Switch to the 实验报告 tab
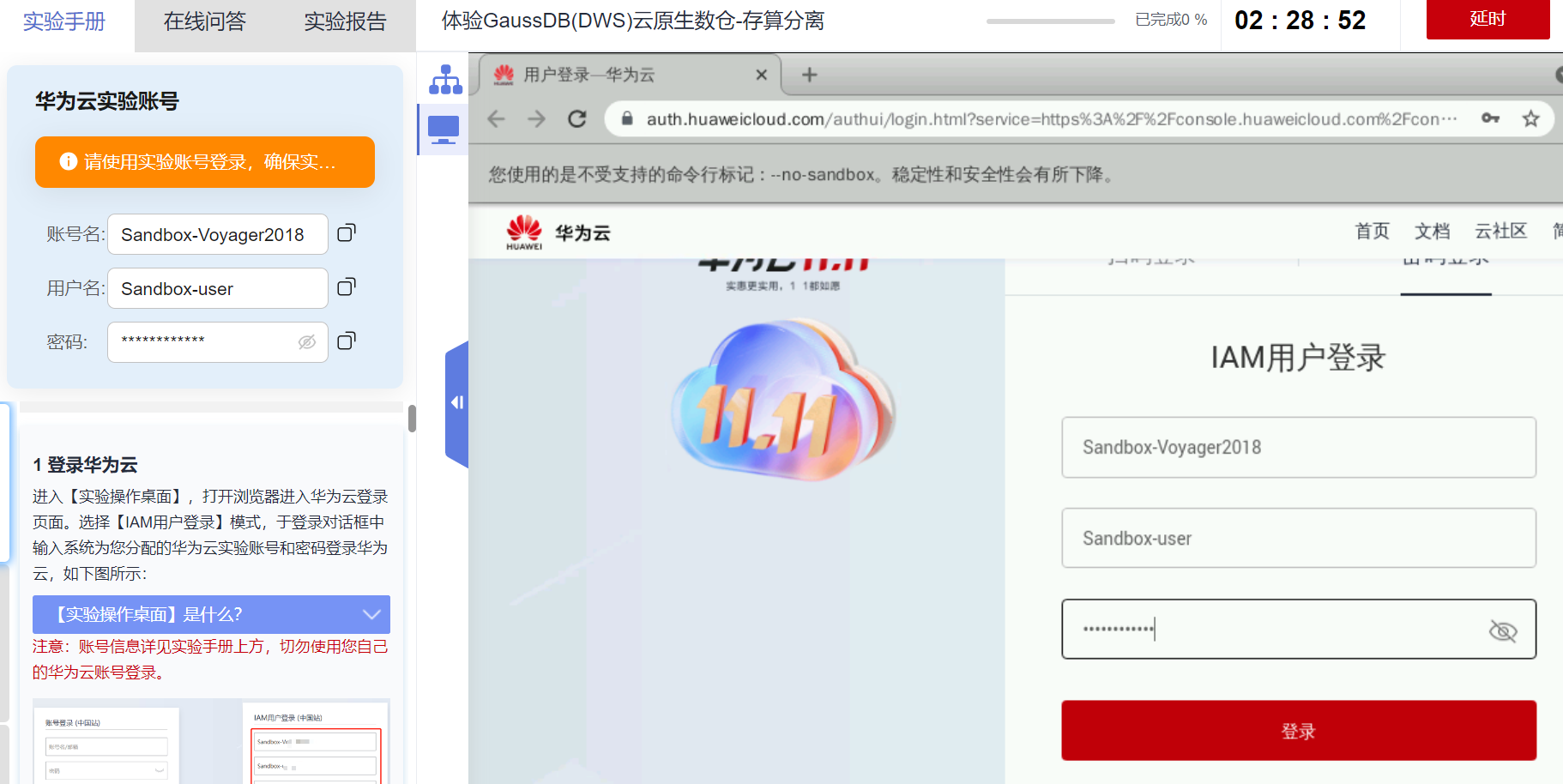 [x=346, y=21]
